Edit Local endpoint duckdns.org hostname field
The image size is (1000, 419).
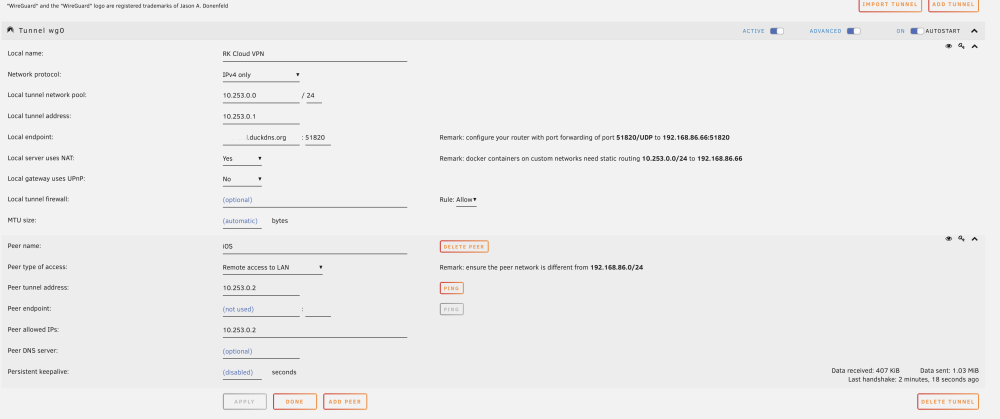(x=261, y=138)
